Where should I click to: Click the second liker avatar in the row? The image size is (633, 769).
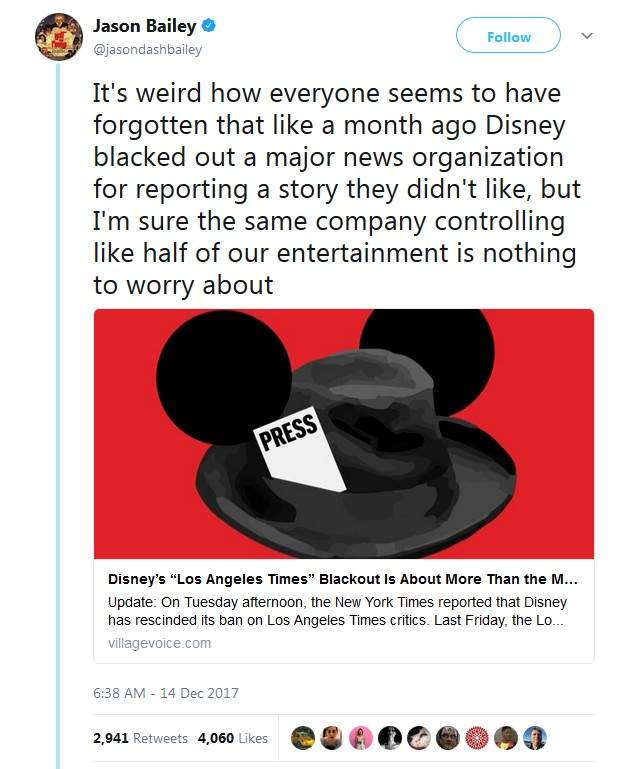pyautogui.click(x=332, y=738)
